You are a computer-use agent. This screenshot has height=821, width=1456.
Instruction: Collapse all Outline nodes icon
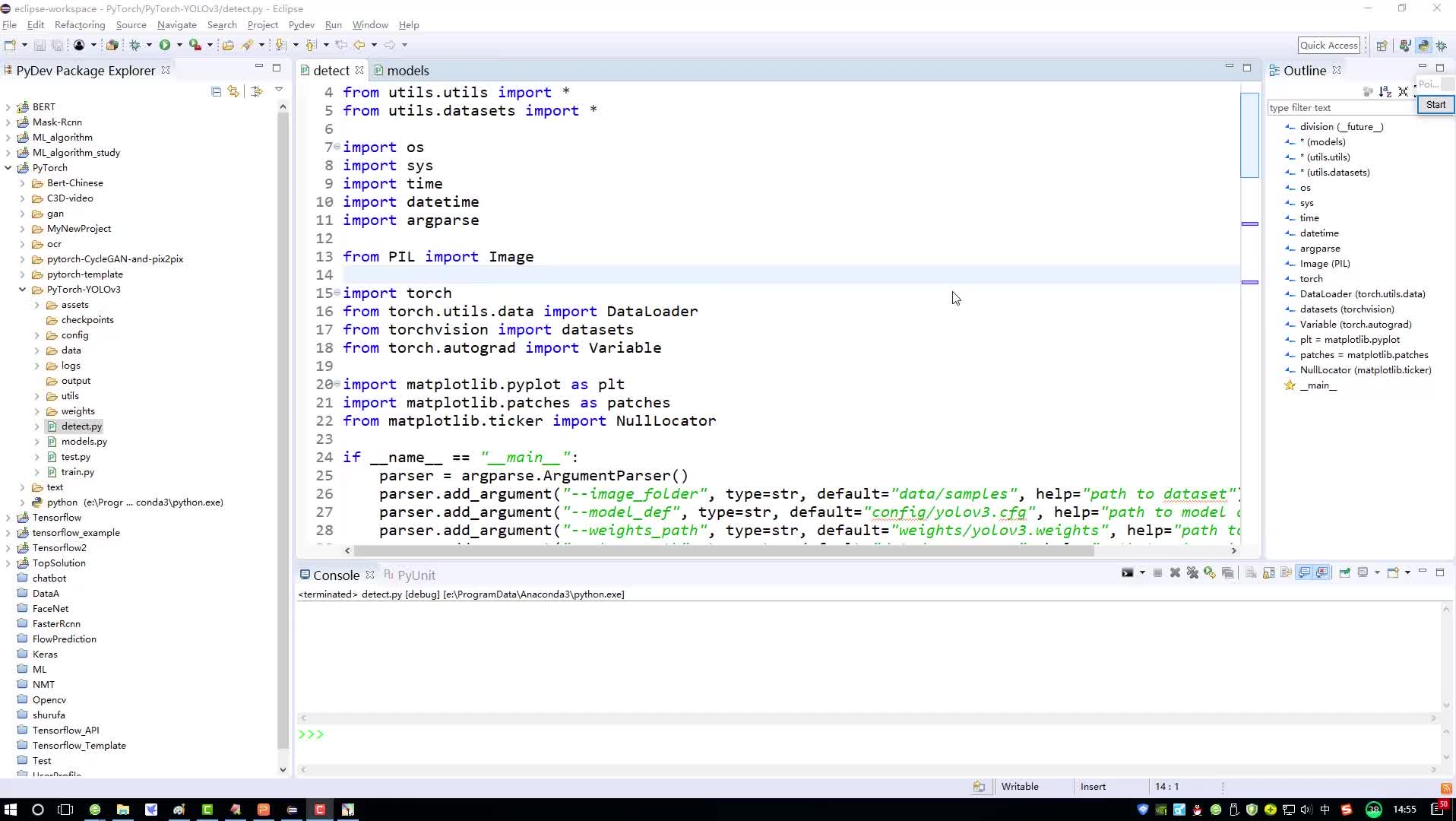tap(1403, 91)
